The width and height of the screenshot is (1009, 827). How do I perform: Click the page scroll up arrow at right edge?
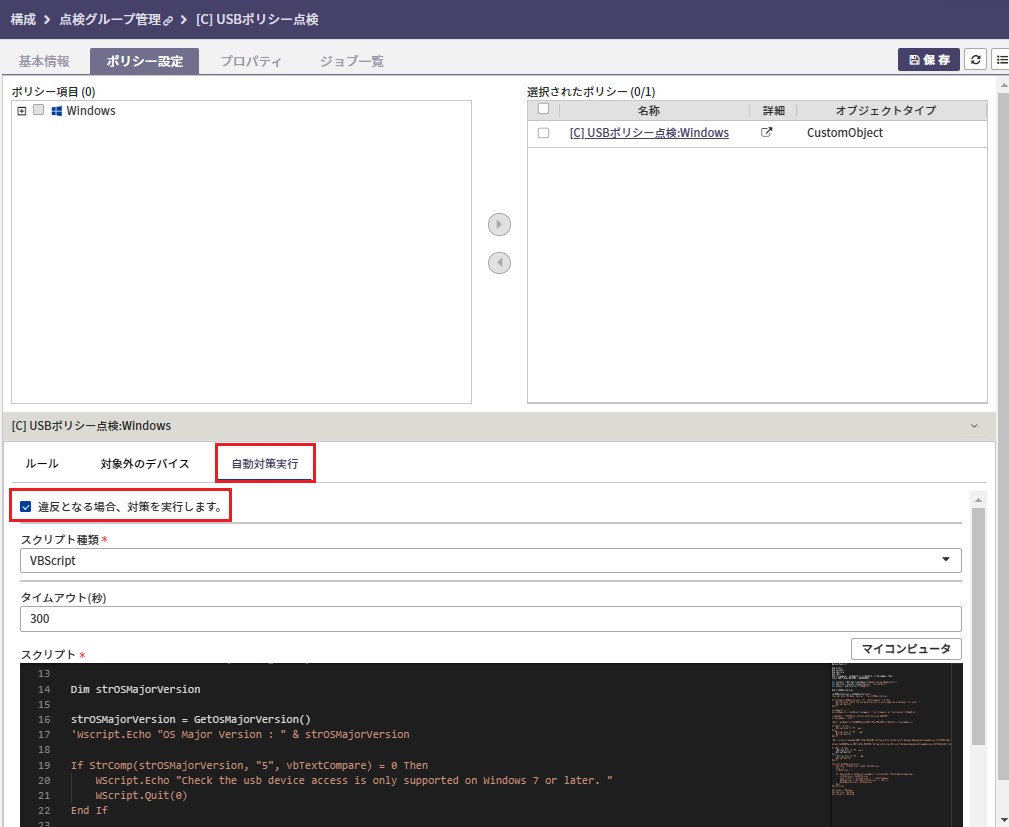(x=1003, y=84)
